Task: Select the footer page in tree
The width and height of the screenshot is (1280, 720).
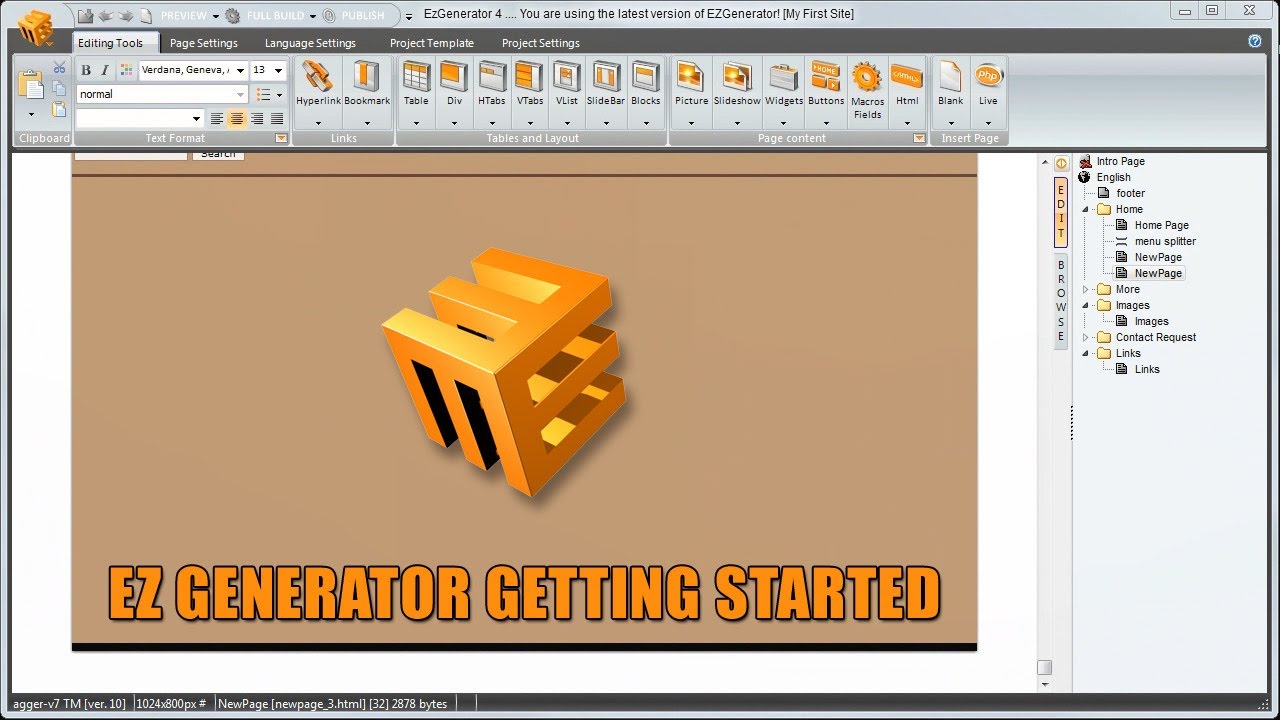Action: tap(1131, 193)
